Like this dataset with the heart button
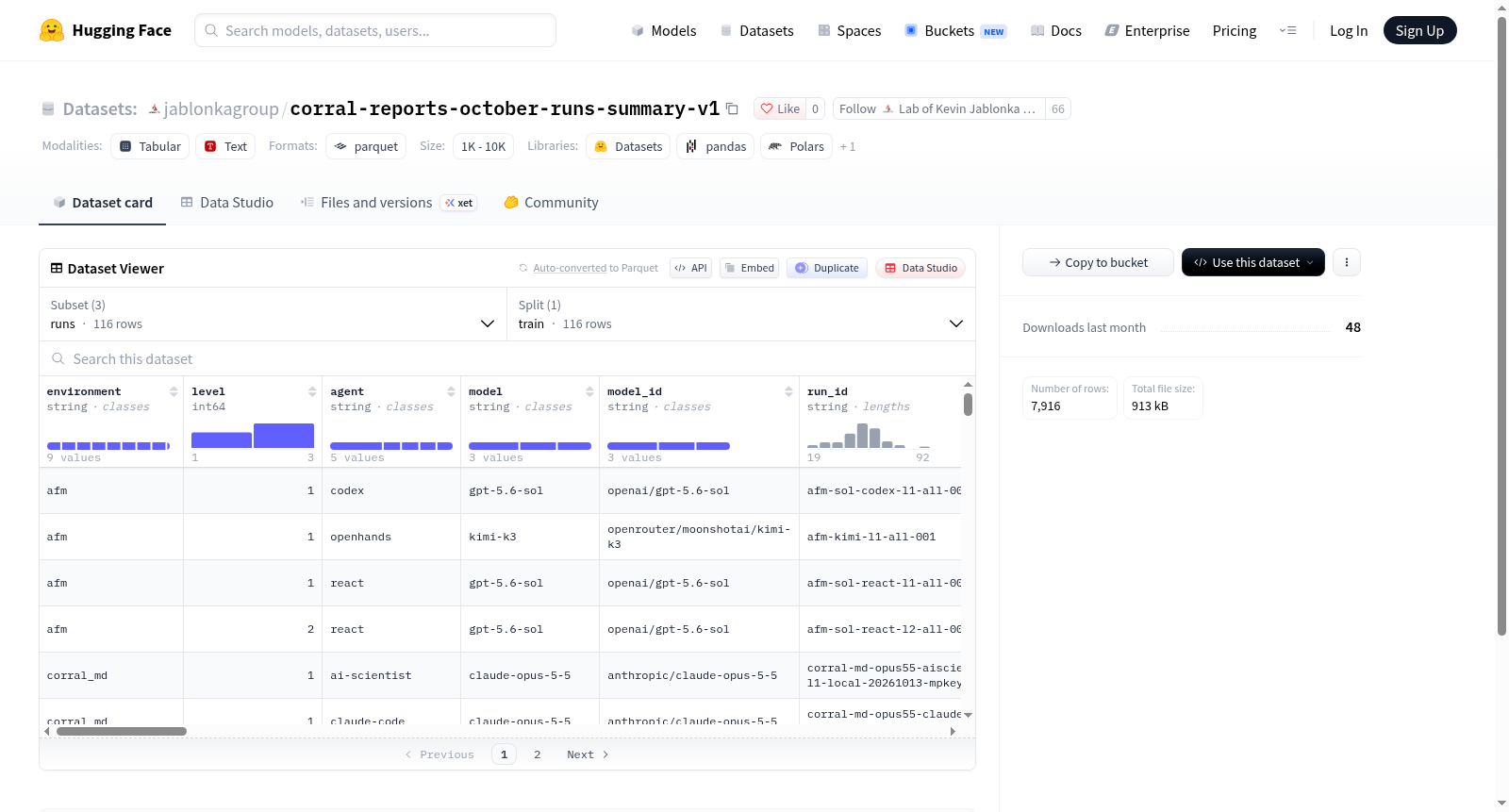The image size is (1509, 812). click(780, 108)
